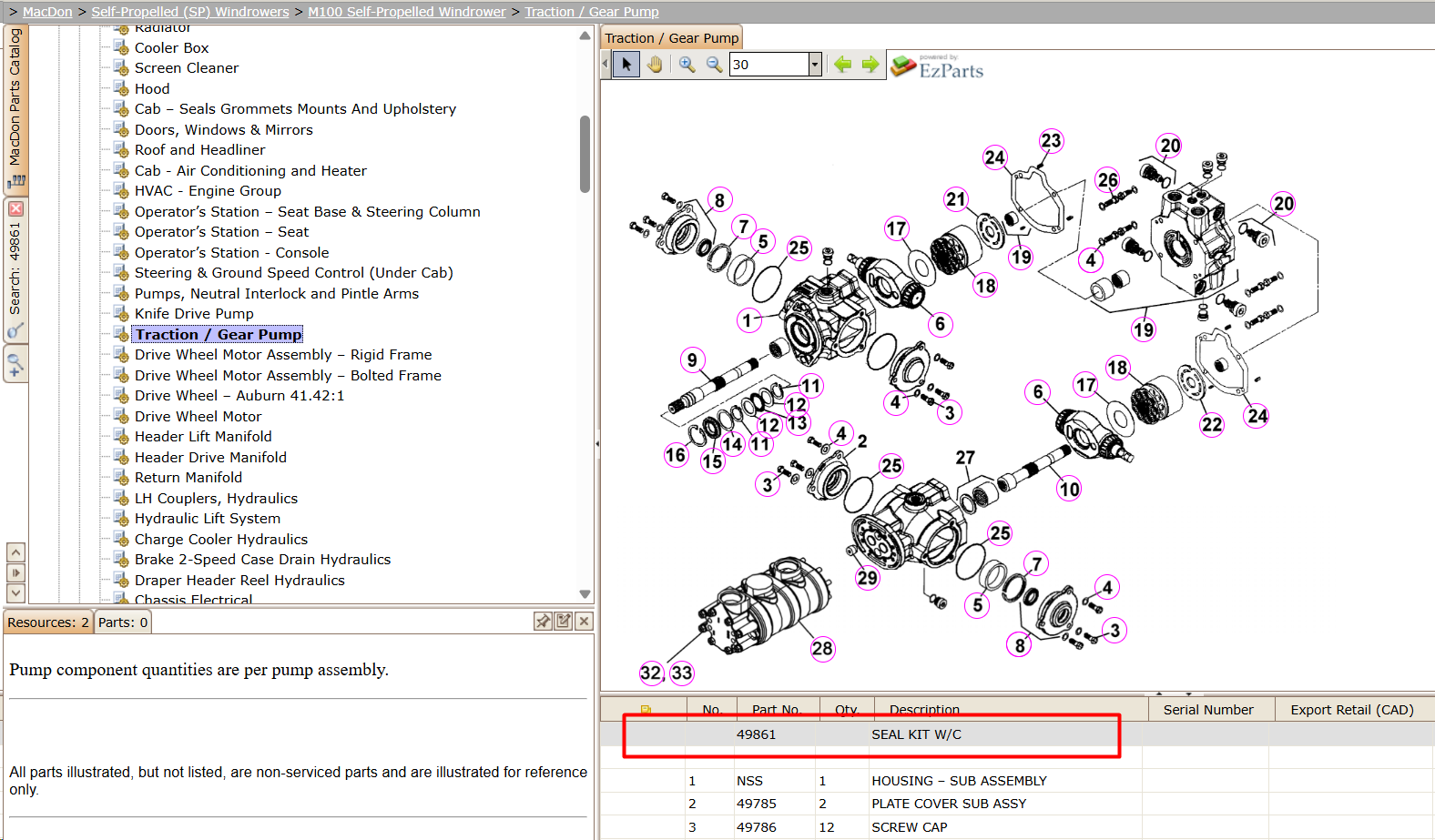Click the catalog tree scrollbar down arrow
Screen dimensions: 1435x840
click(585, 594)
